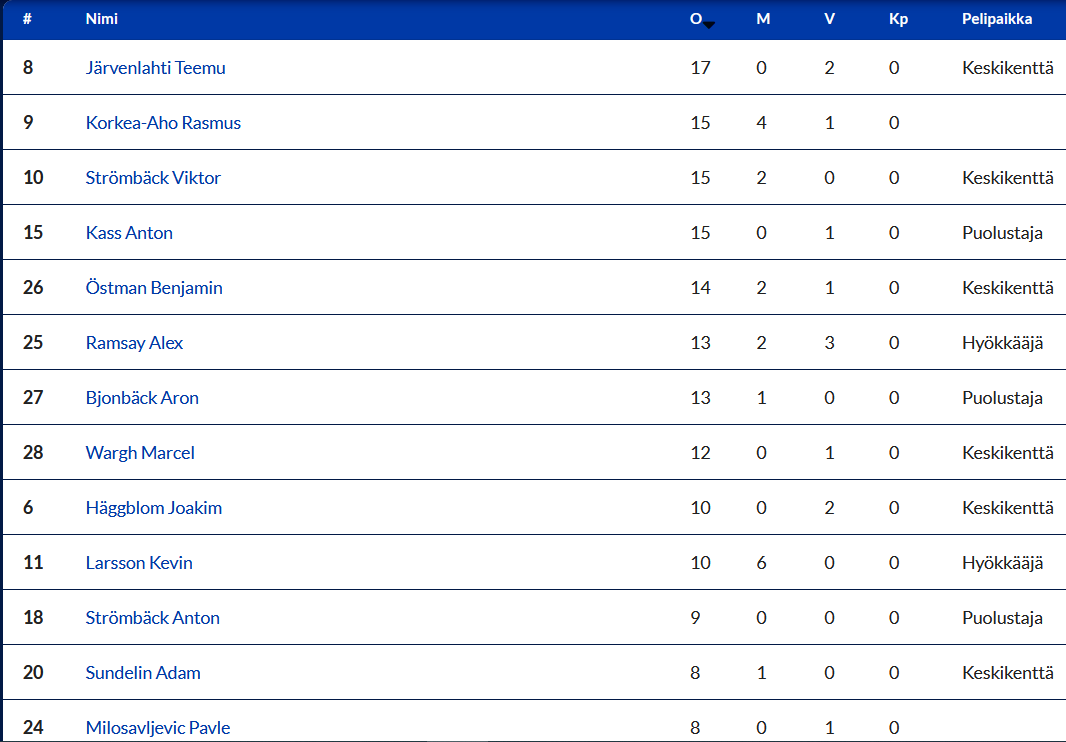Open Ramsay Alex player page
The width and height of the screenshot is (1066, 742).
tap(135, 343)
